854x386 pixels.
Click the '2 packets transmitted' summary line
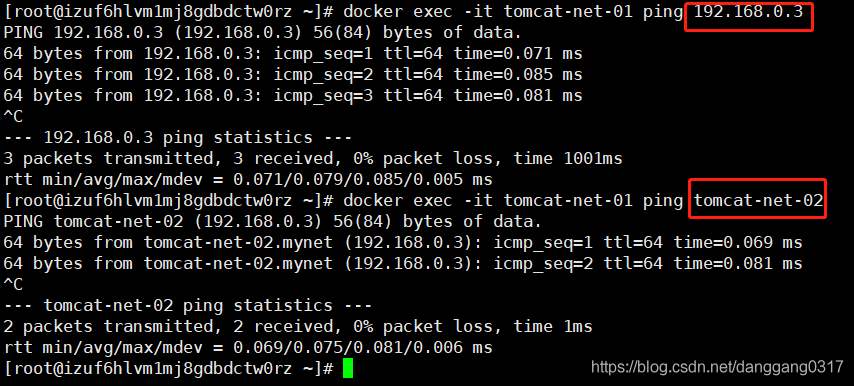pos(297,327)
